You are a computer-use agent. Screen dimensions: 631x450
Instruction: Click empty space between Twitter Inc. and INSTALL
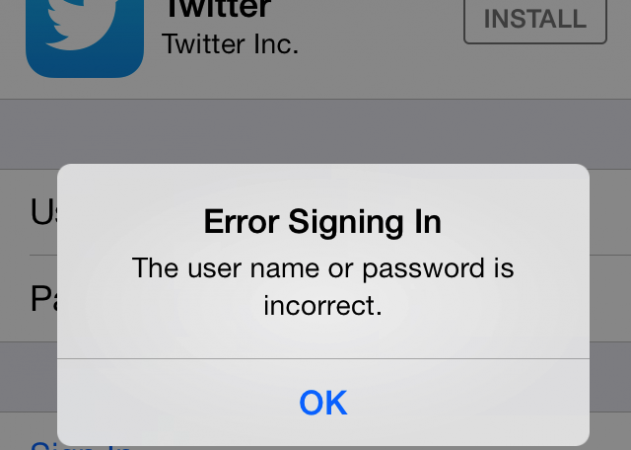(380, 36)
